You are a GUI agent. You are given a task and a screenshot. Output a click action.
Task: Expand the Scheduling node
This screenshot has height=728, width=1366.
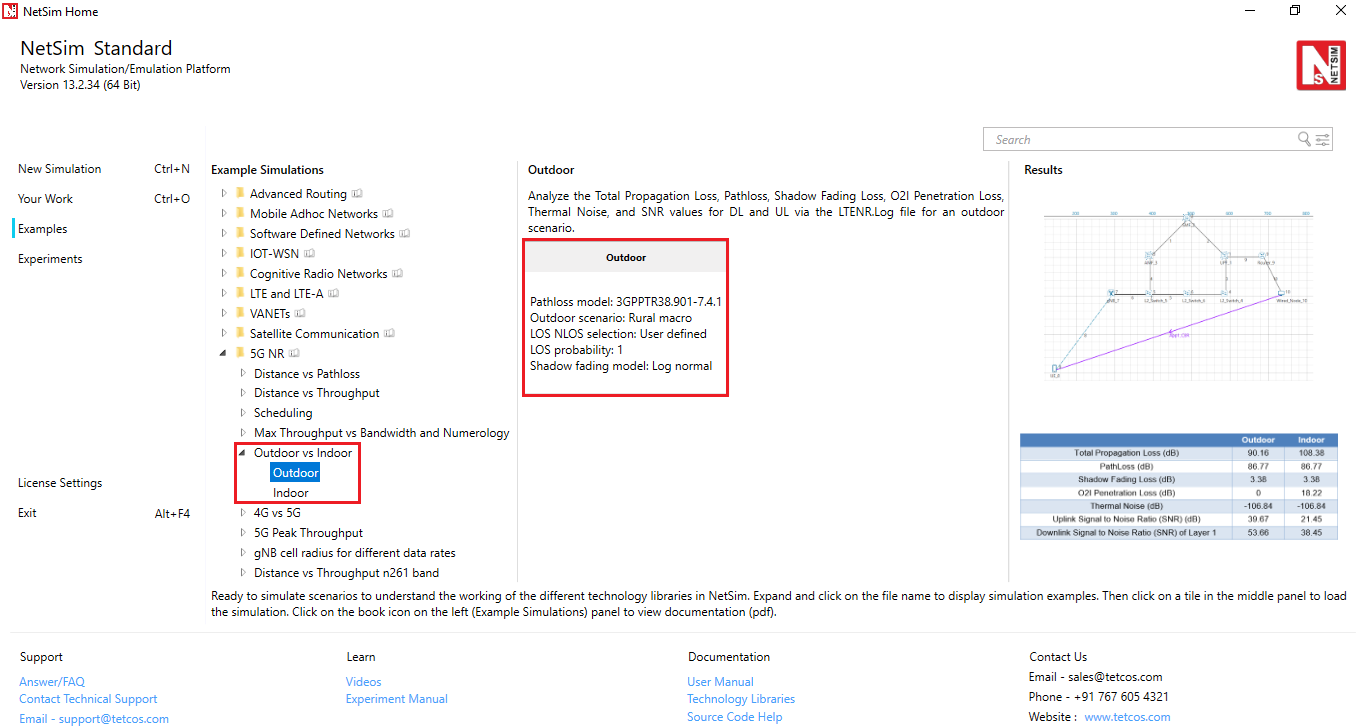pos(243,413)
